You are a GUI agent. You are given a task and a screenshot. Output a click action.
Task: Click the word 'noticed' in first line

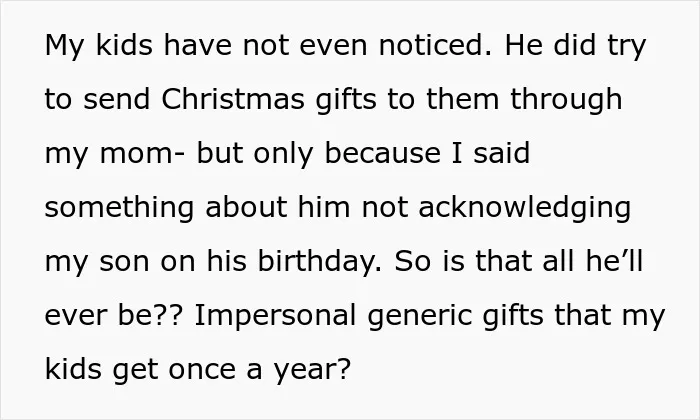(434, 46)
